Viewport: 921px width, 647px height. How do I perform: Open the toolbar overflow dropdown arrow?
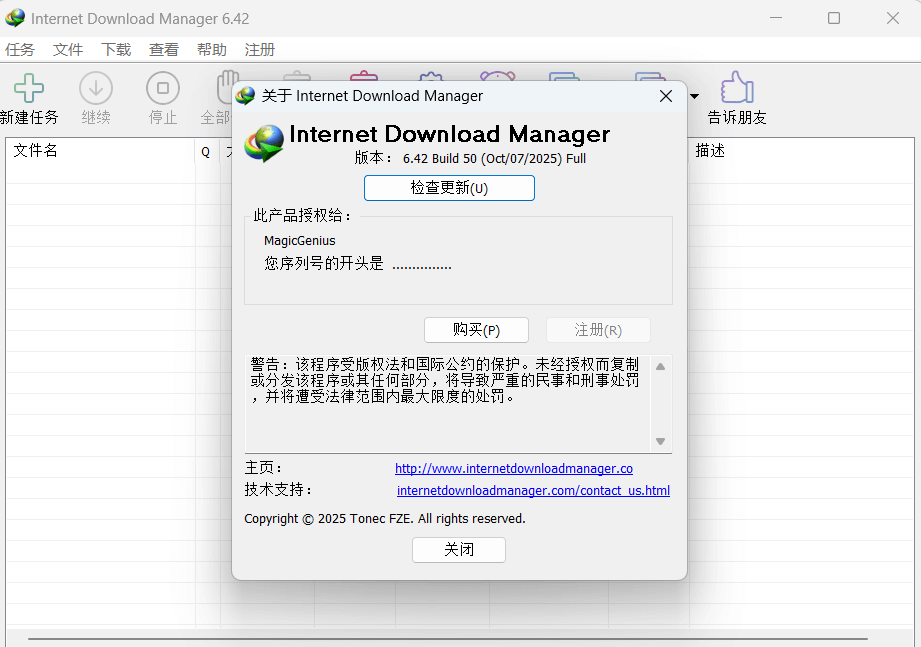coord(693,96)
